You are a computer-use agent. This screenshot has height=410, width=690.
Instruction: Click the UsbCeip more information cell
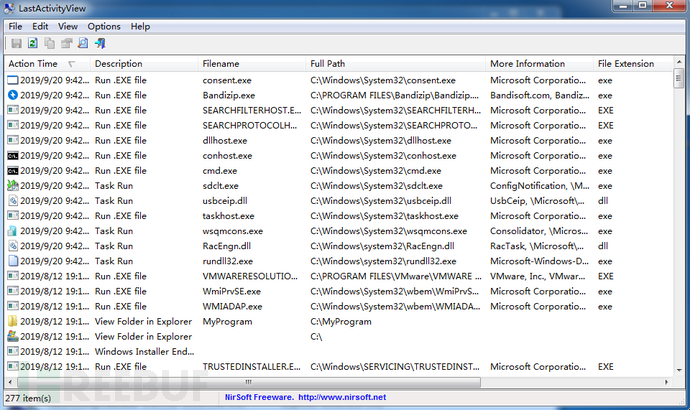(537, 201)
